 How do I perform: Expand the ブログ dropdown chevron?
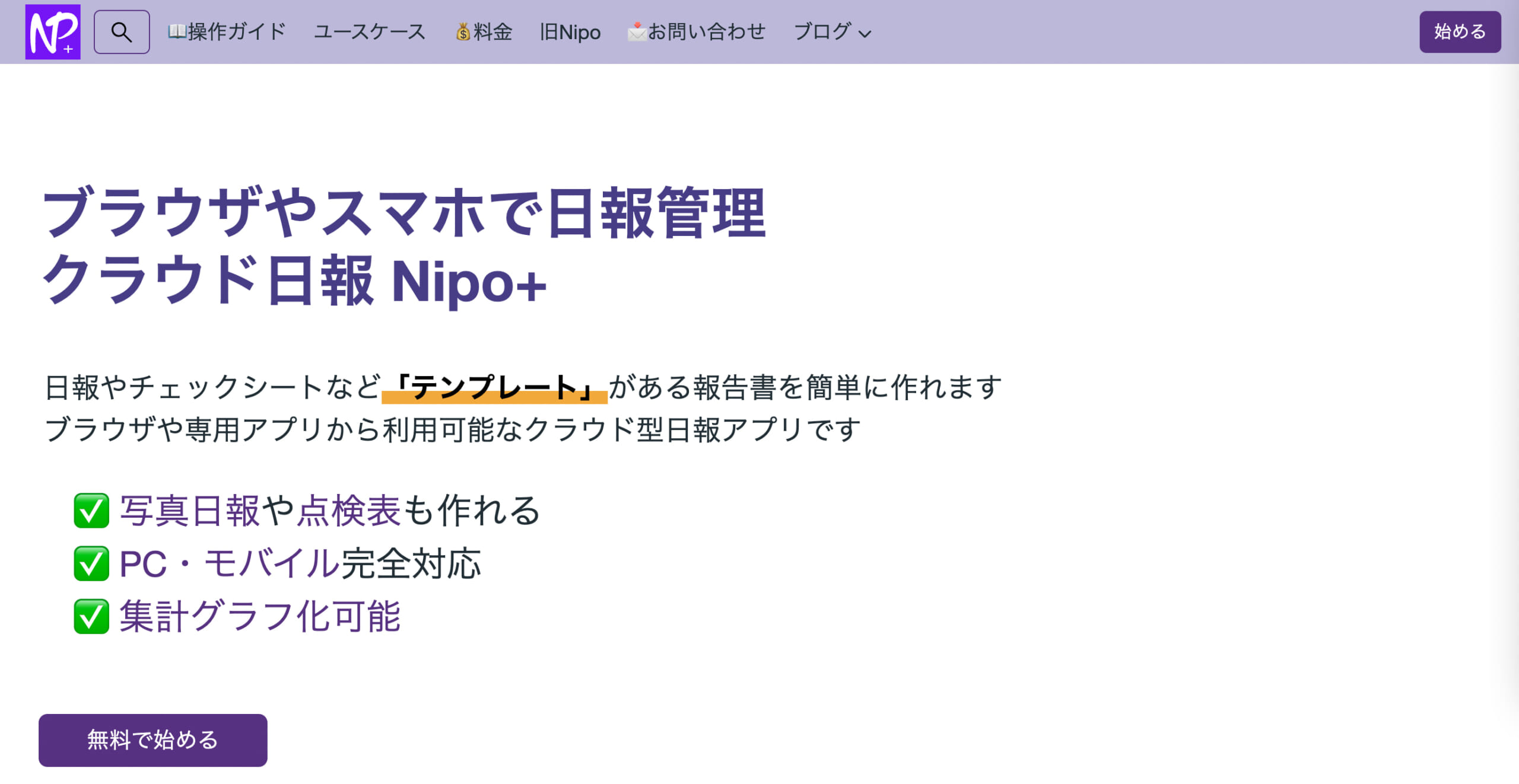click(x=865, y=34)
